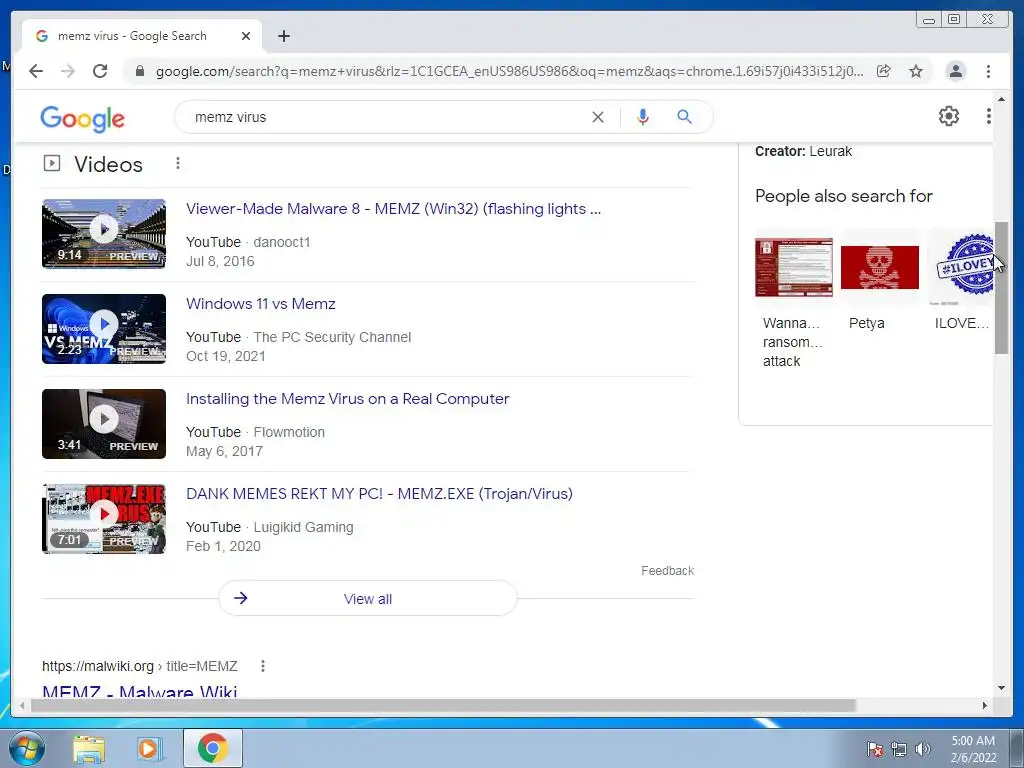
Task: Click the ILOVEYOU stamp image
Action: point(962,267)
